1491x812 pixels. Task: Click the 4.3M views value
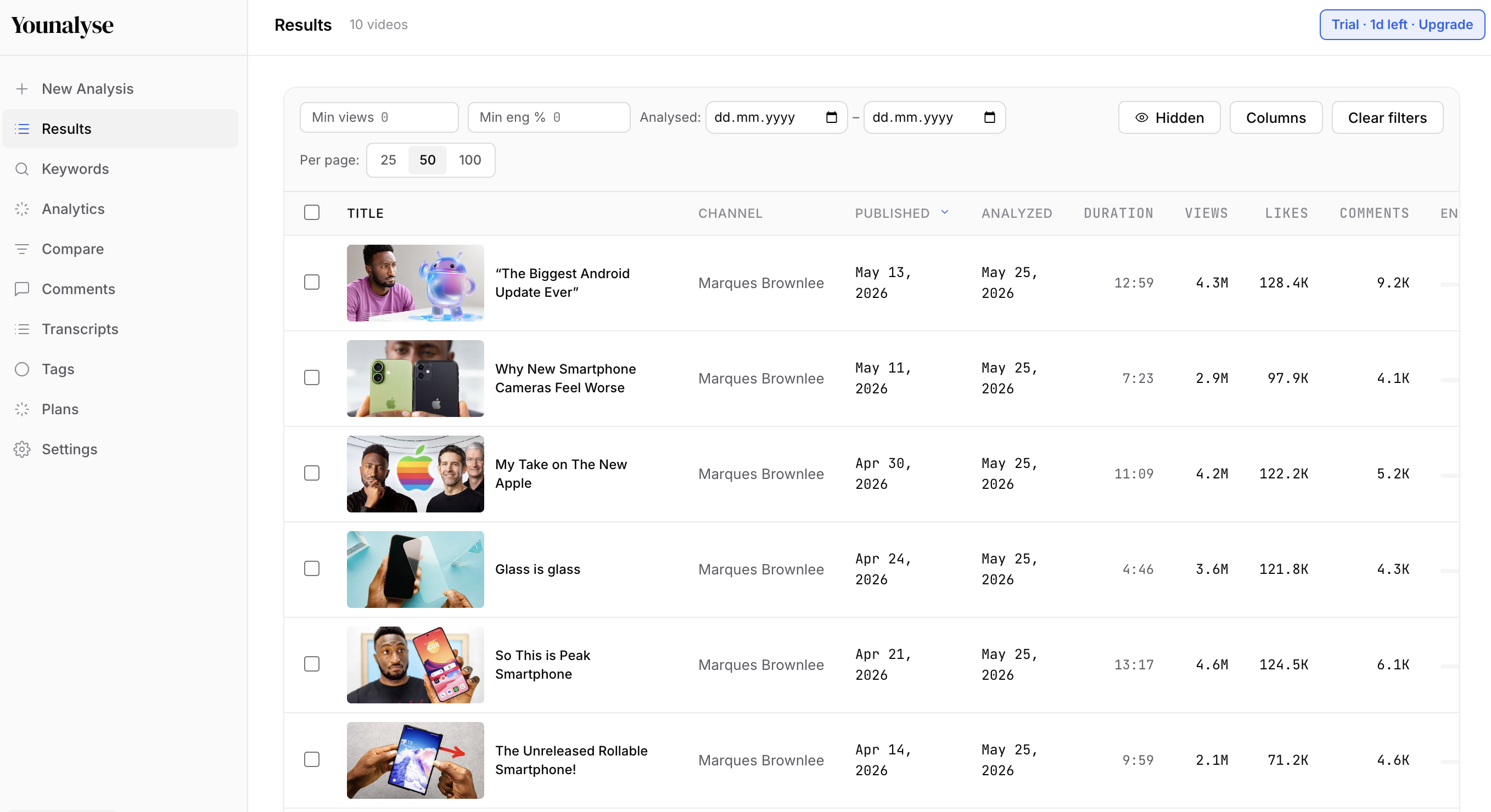coord(1212,283)
